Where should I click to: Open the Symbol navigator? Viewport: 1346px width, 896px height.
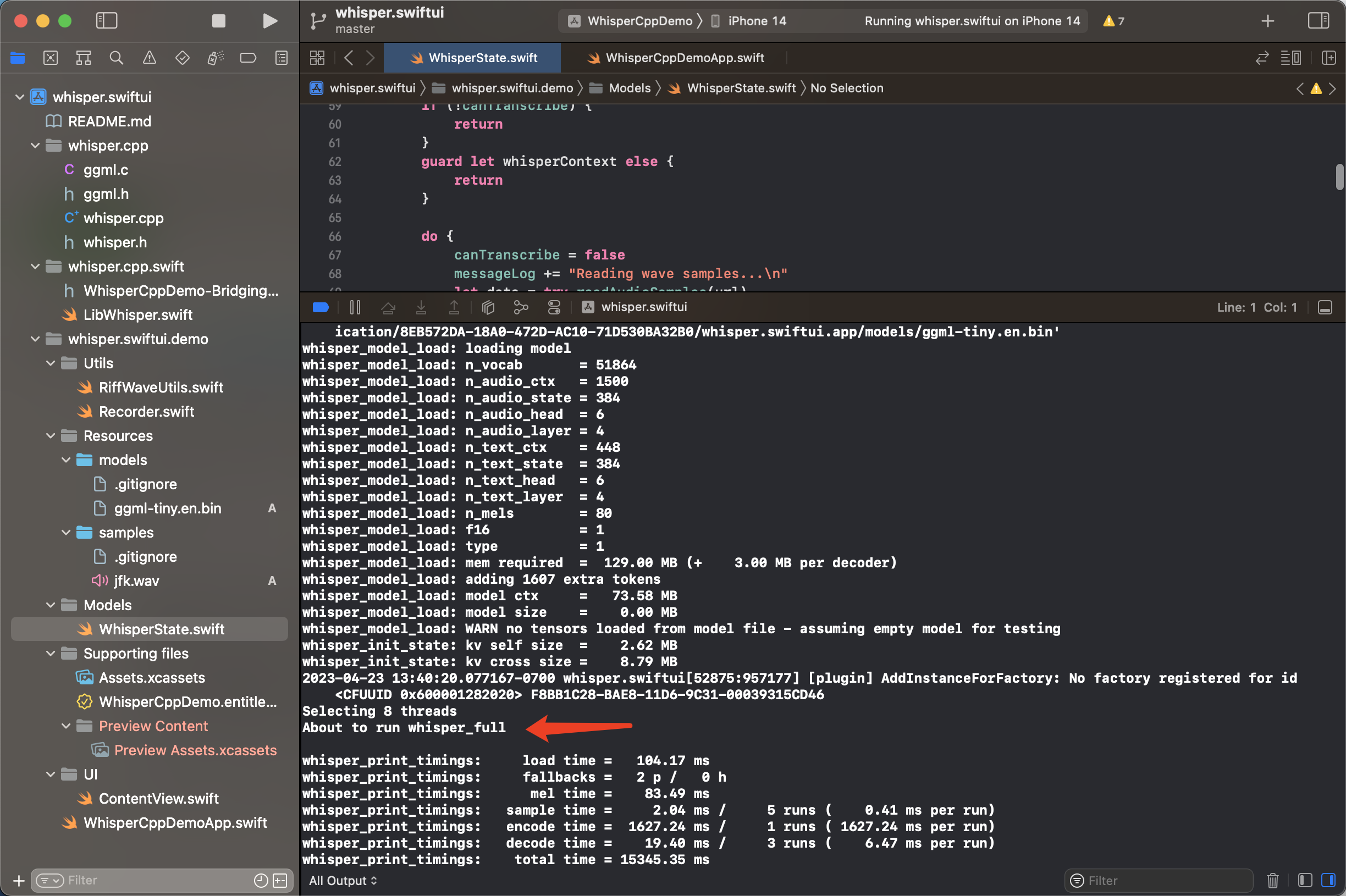(x=84, y=58)
